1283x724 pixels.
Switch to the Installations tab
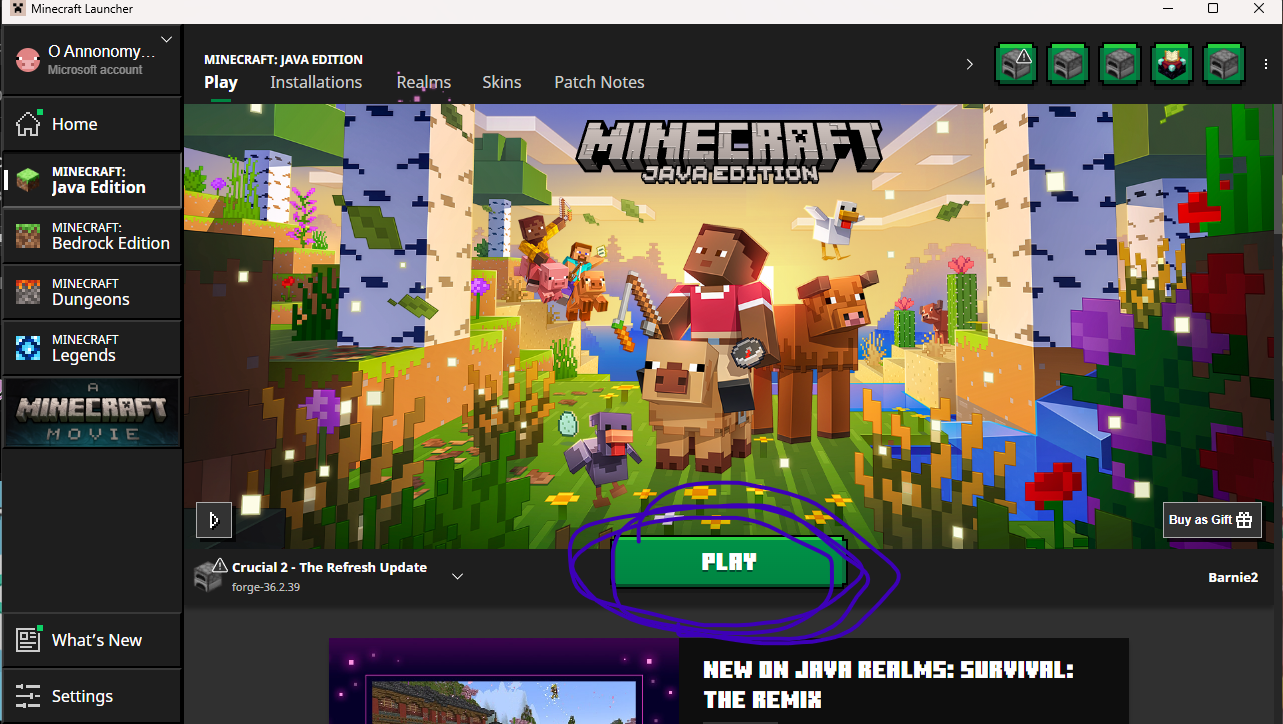[316, 82]
